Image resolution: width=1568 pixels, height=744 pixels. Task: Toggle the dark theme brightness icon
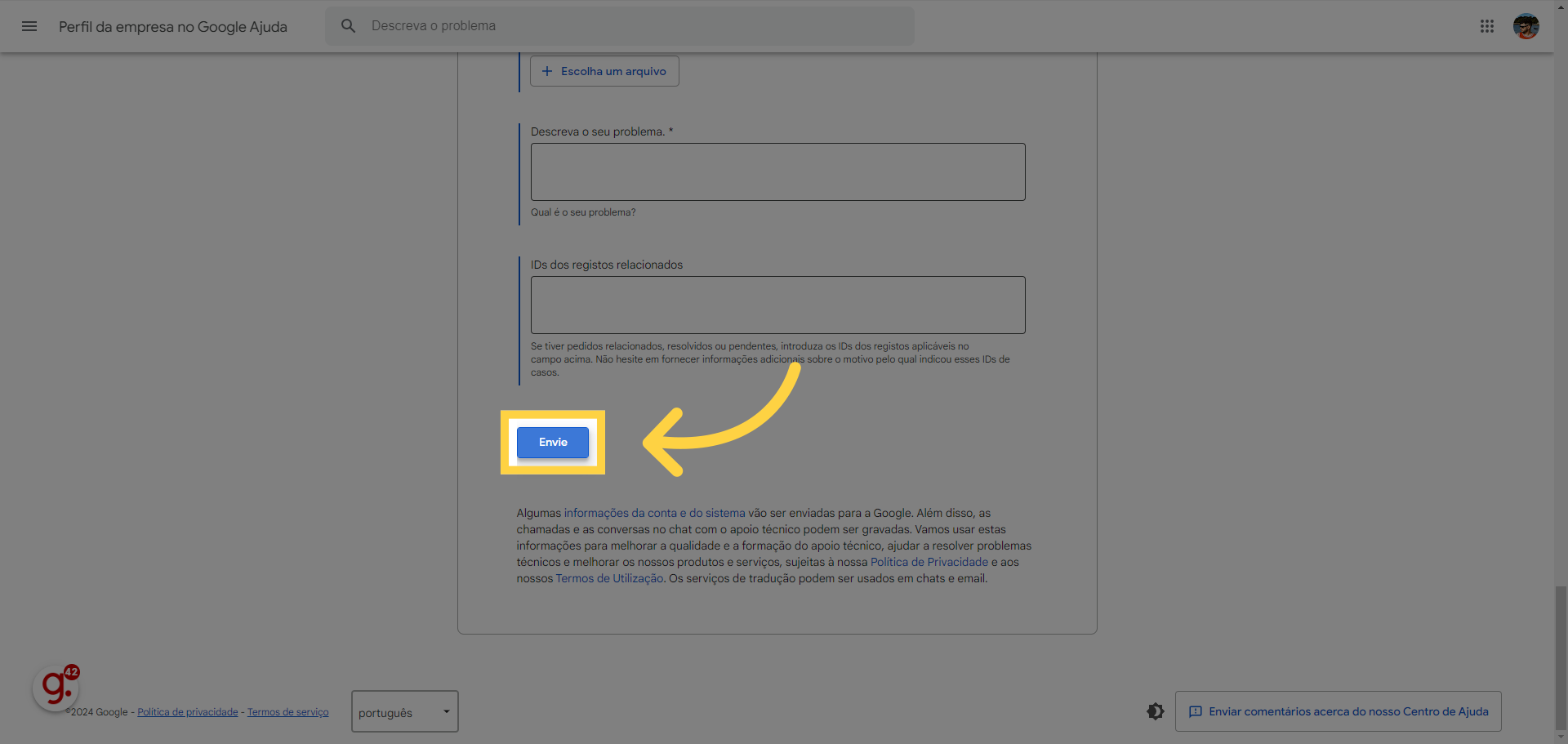(1155, 711)
